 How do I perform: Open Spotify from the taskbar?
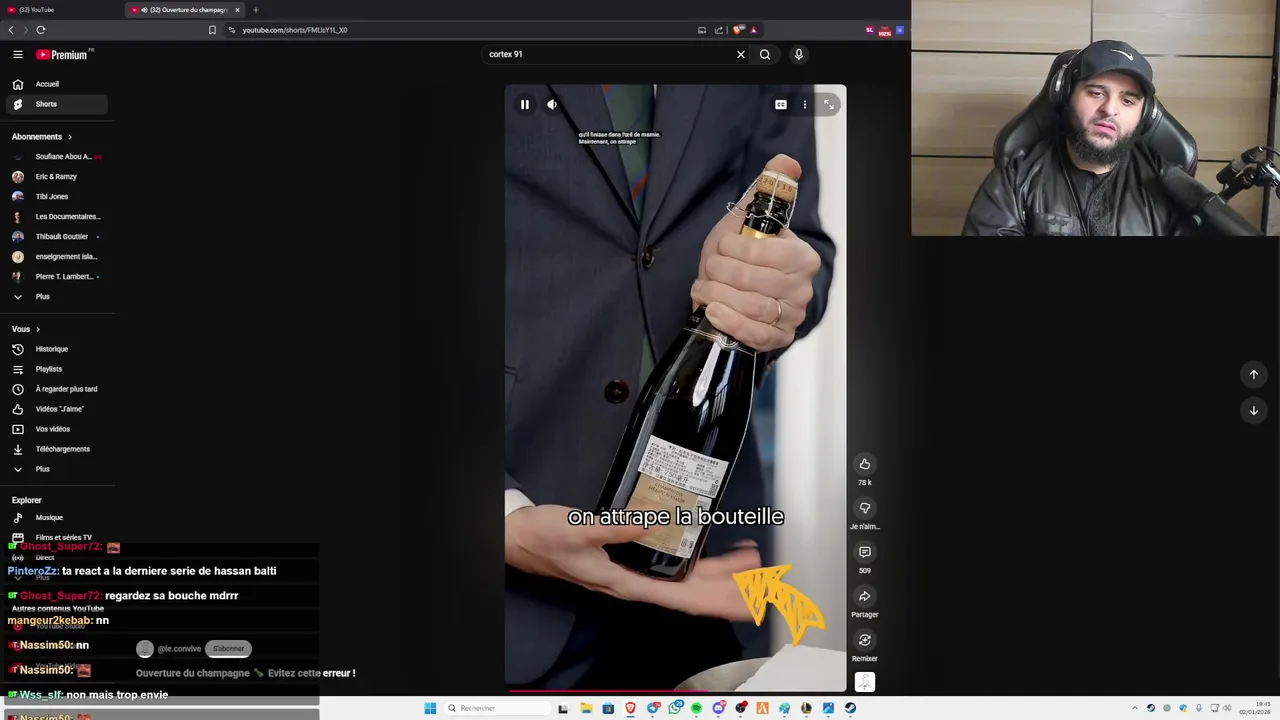pyautogui.click(x=696, y=708)
